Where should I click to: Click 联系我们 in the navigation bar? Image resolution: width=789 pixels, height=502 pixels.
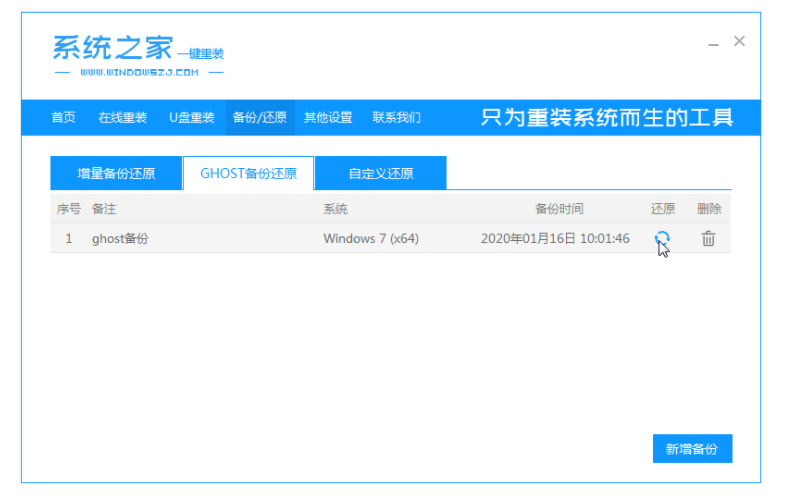(396, 118)
